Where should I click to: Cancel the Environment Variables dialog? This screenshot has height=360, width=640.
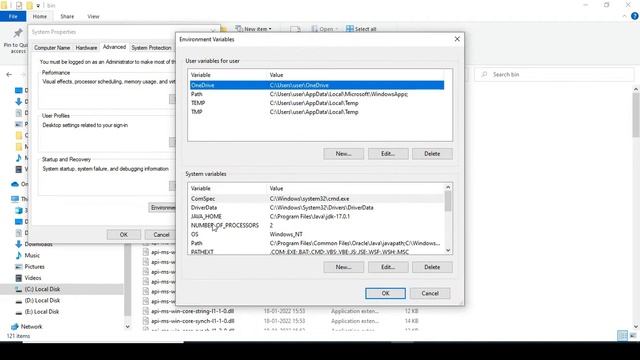430,293
